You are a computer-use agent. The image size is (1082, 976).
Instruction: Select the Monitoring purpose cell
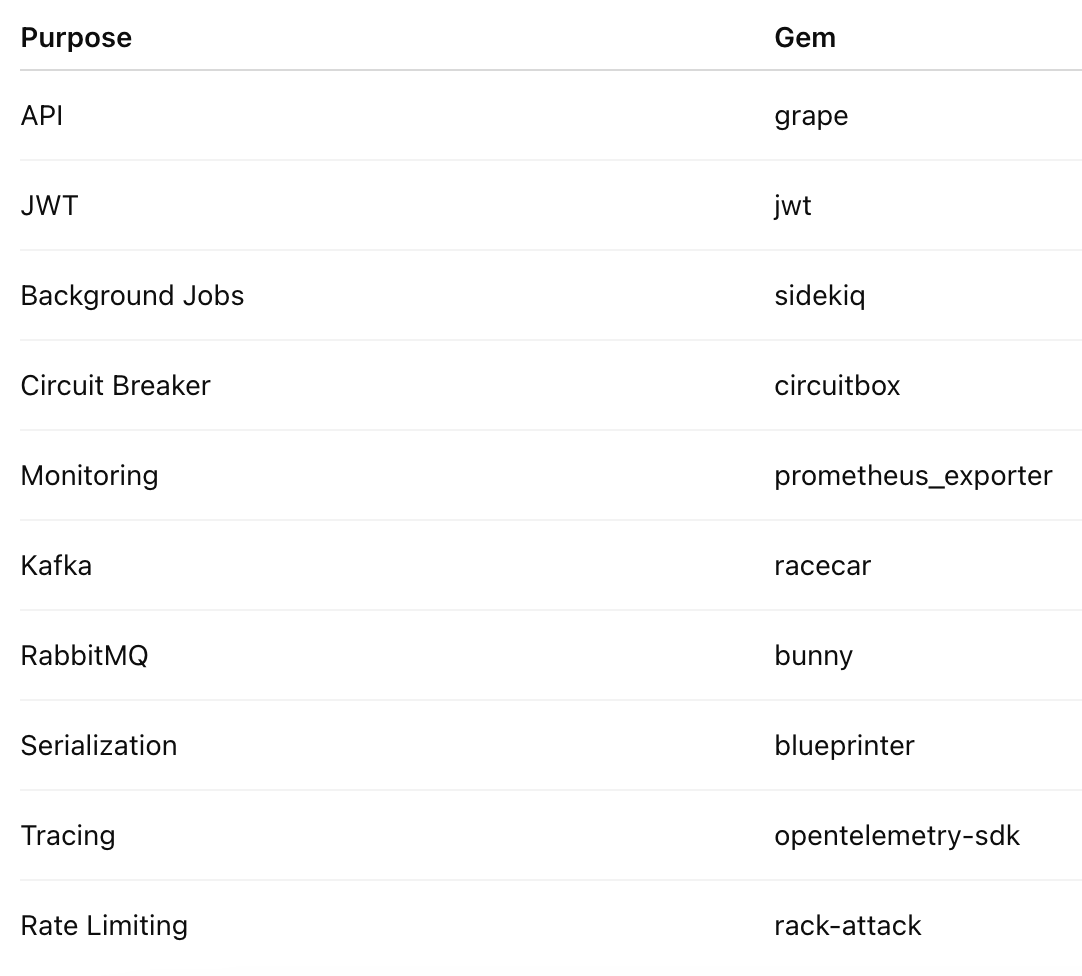(x=90, y=476)
